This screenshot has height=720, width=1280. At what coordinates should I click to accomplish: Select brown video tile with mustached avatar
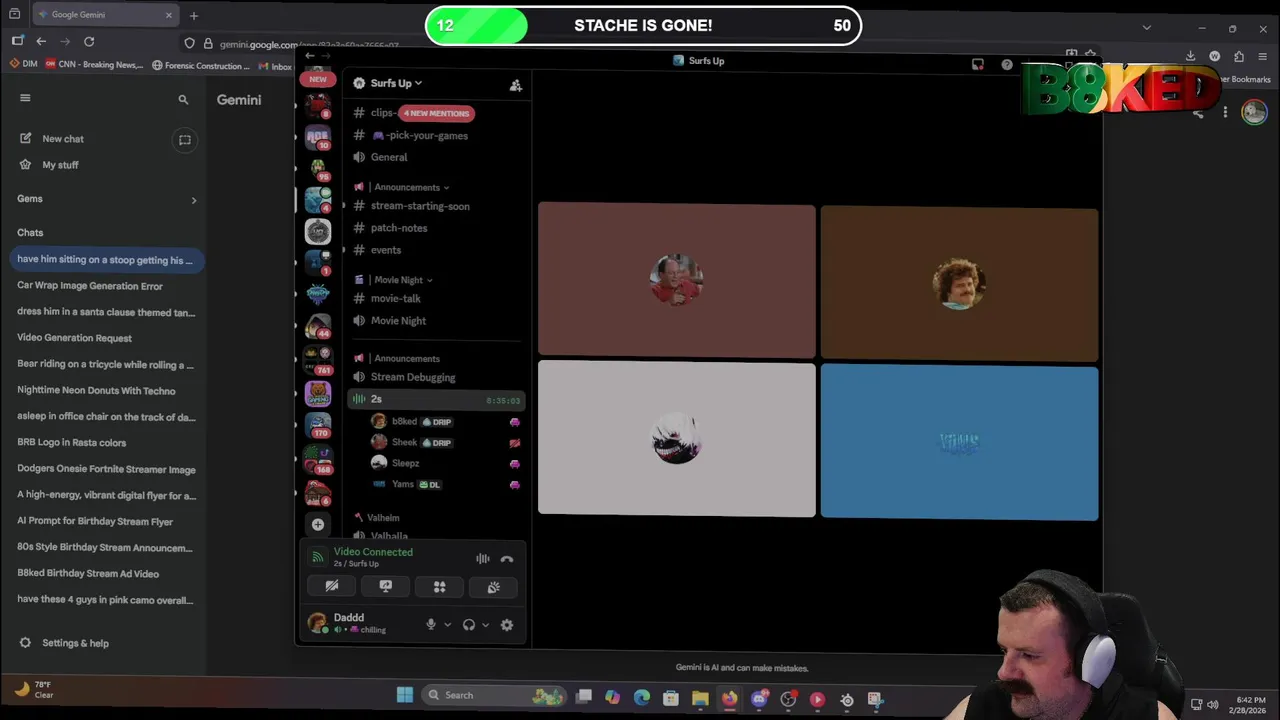[x=959, y=283]
